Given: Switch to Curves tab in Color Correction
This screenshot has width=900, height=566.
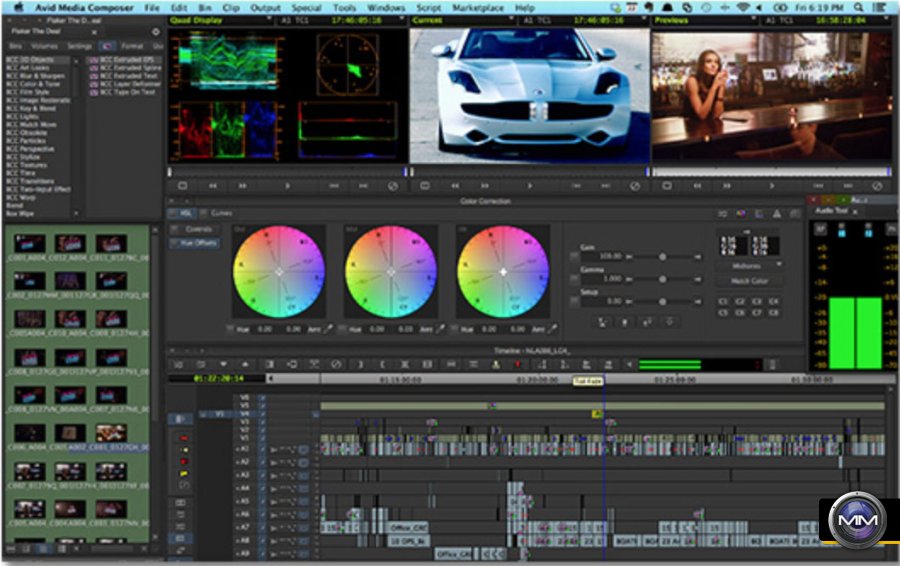Looking at the screenshot, I should [x=216, y=213].
